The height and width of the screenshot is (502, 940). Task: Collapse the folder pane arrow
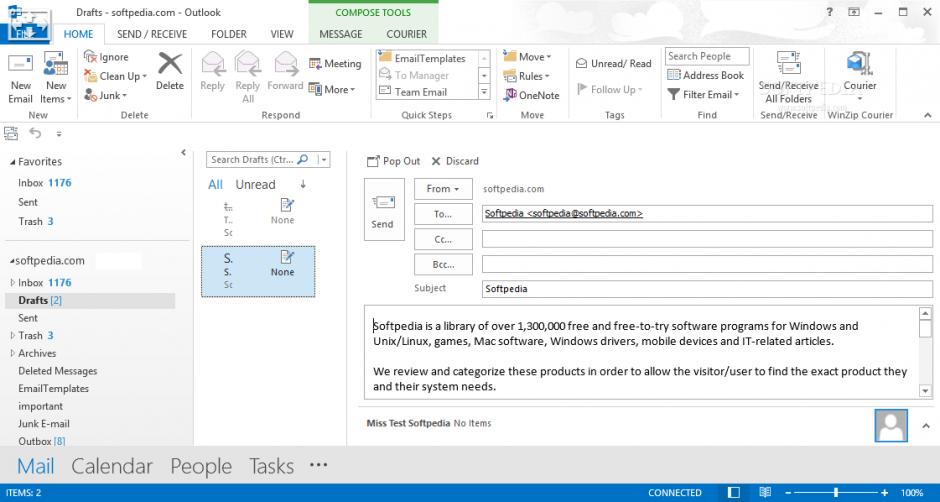(183, 153)
